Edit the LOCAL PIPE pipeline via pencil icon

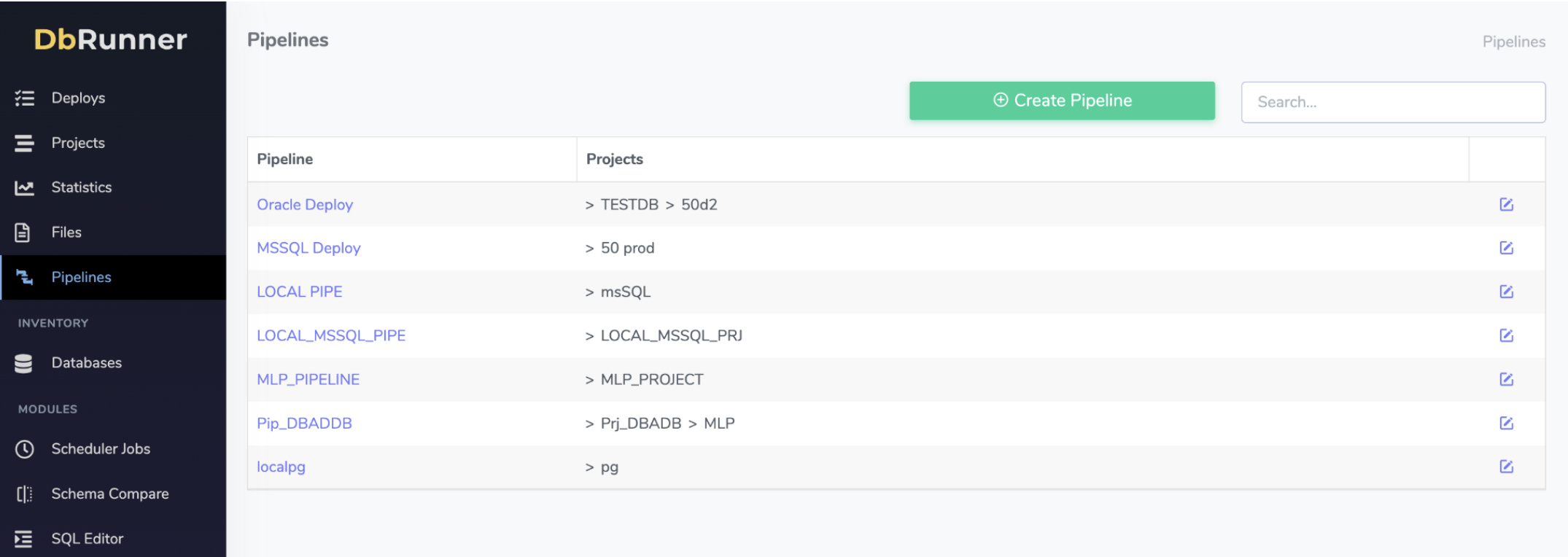(x=1506, y=292)
